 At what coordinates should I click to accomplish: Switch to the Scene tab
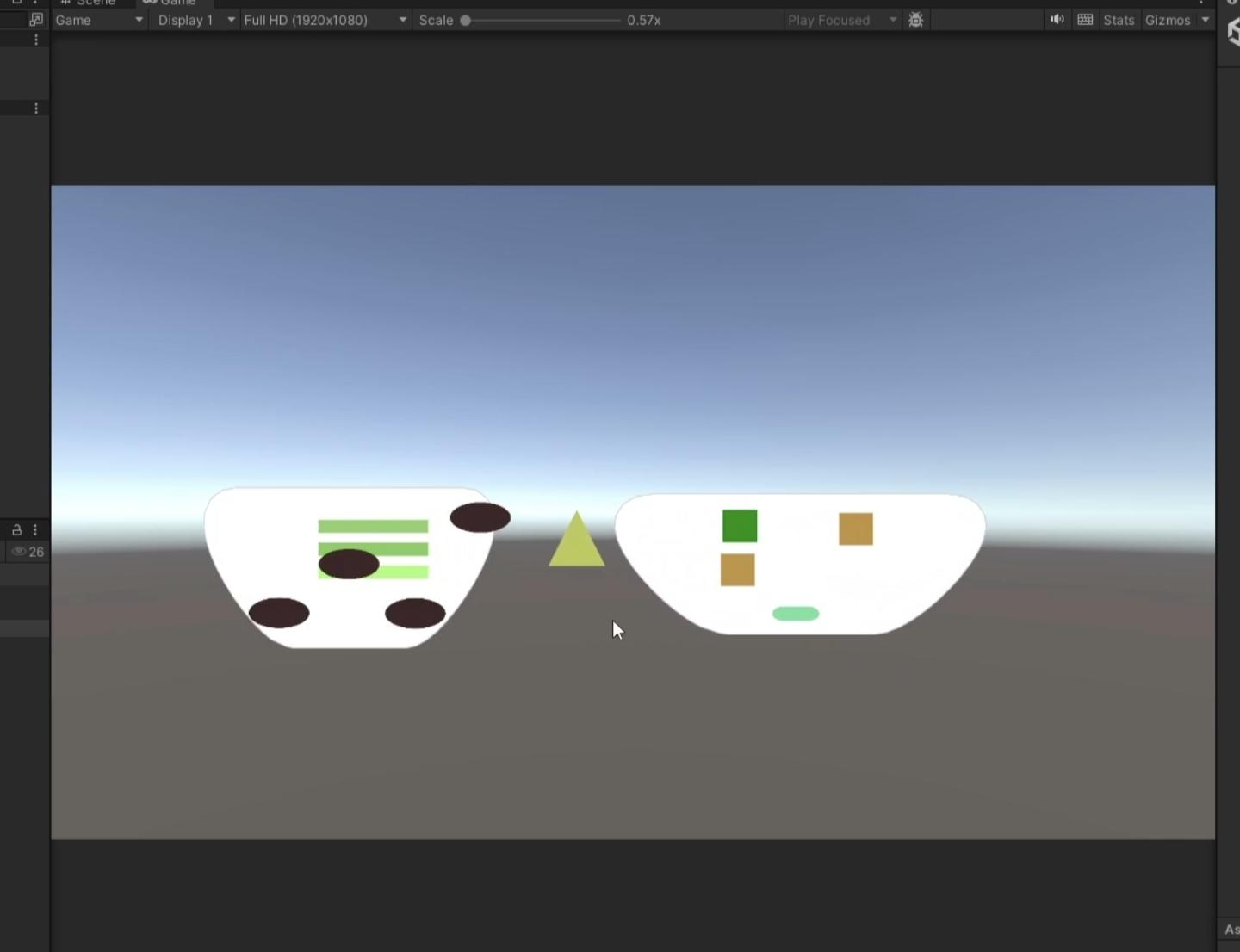coord(89,3)
